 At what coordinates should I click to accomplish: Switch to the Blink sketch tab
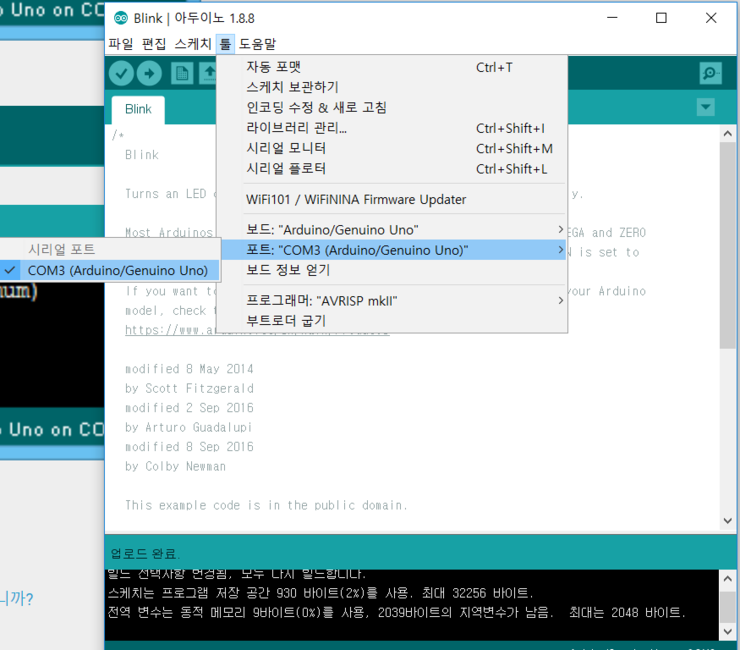point(138,110)
